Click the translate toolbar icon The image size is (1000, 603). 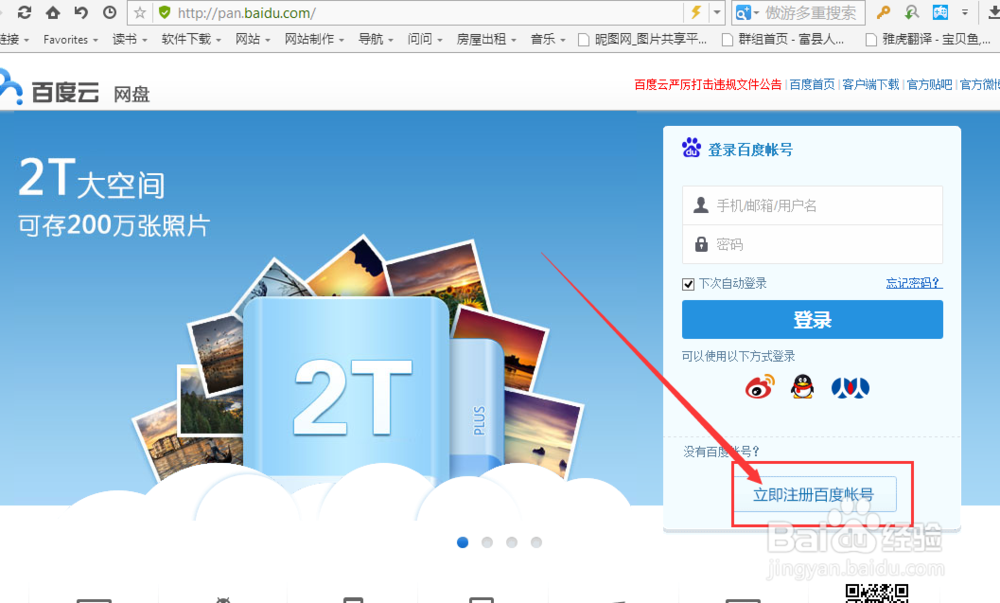tap(941, 12)
